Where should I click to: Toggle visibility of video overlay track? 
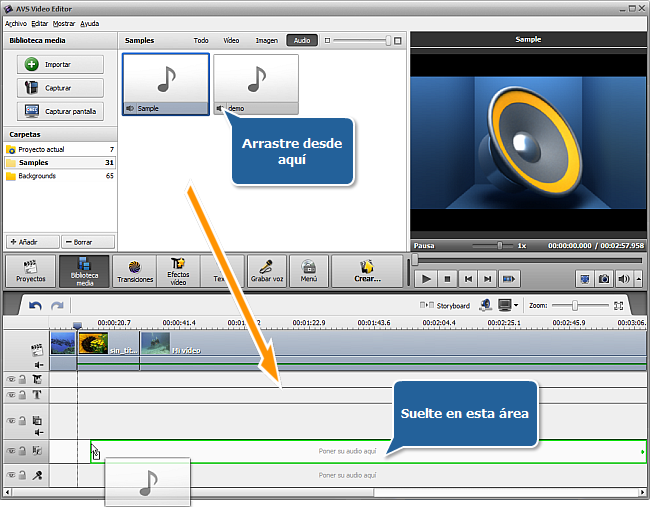(x=11, y=420)
